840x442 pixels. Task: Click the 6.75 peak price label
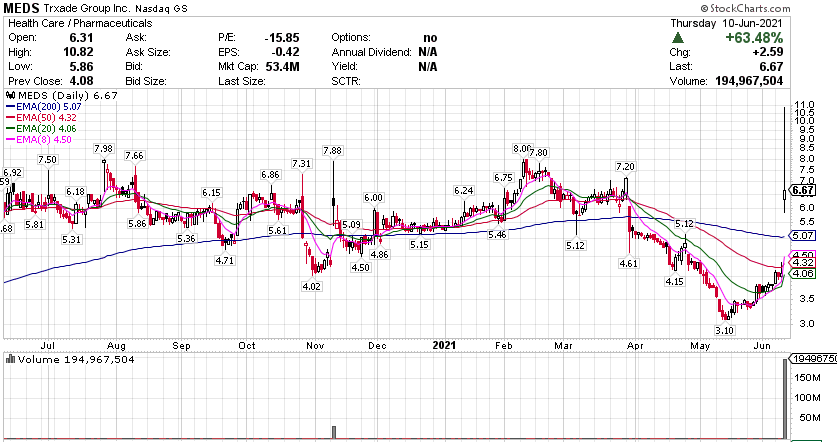[504, 177]
